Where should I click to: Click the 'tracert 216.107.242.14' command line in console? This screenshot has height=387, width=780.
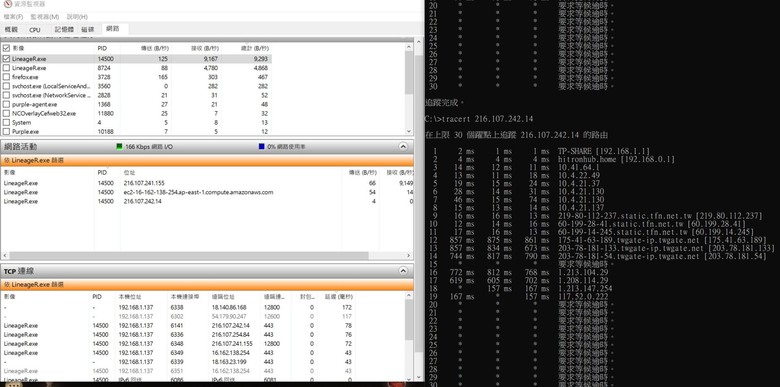click(487, 119)
